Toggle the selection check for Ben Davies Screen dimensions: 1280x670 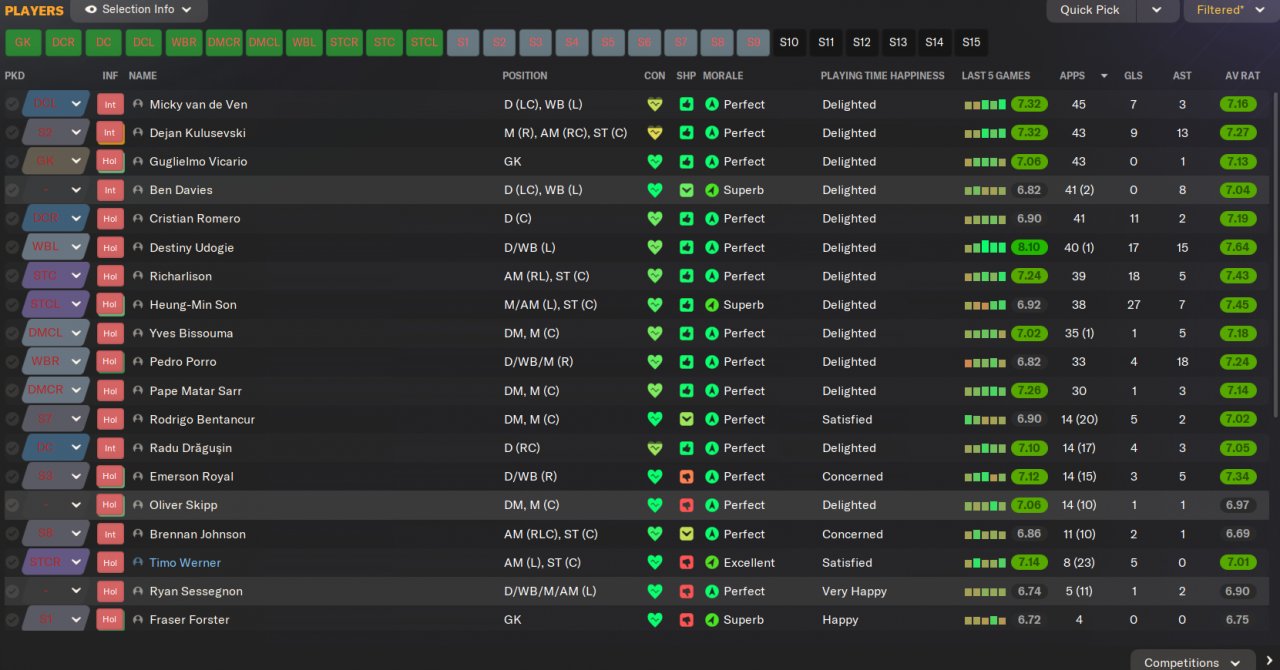11,190
